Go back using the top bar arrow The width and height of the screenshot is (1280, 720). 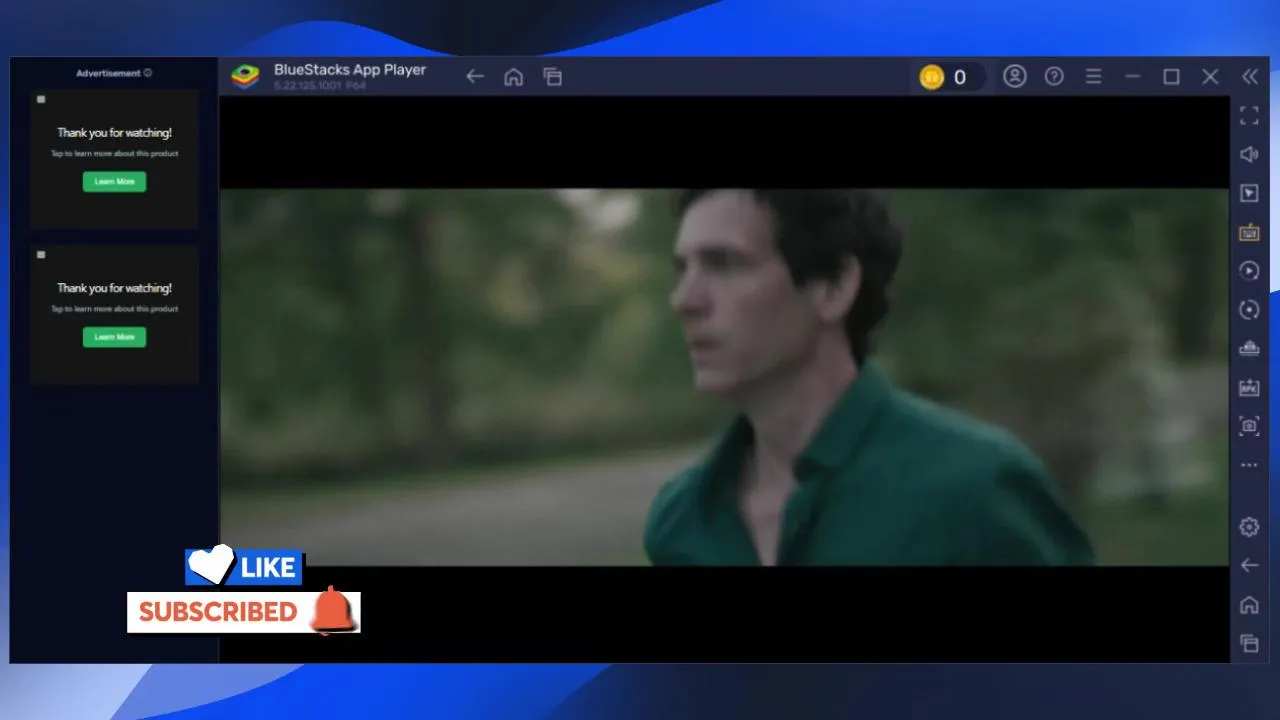coord(475,77)
